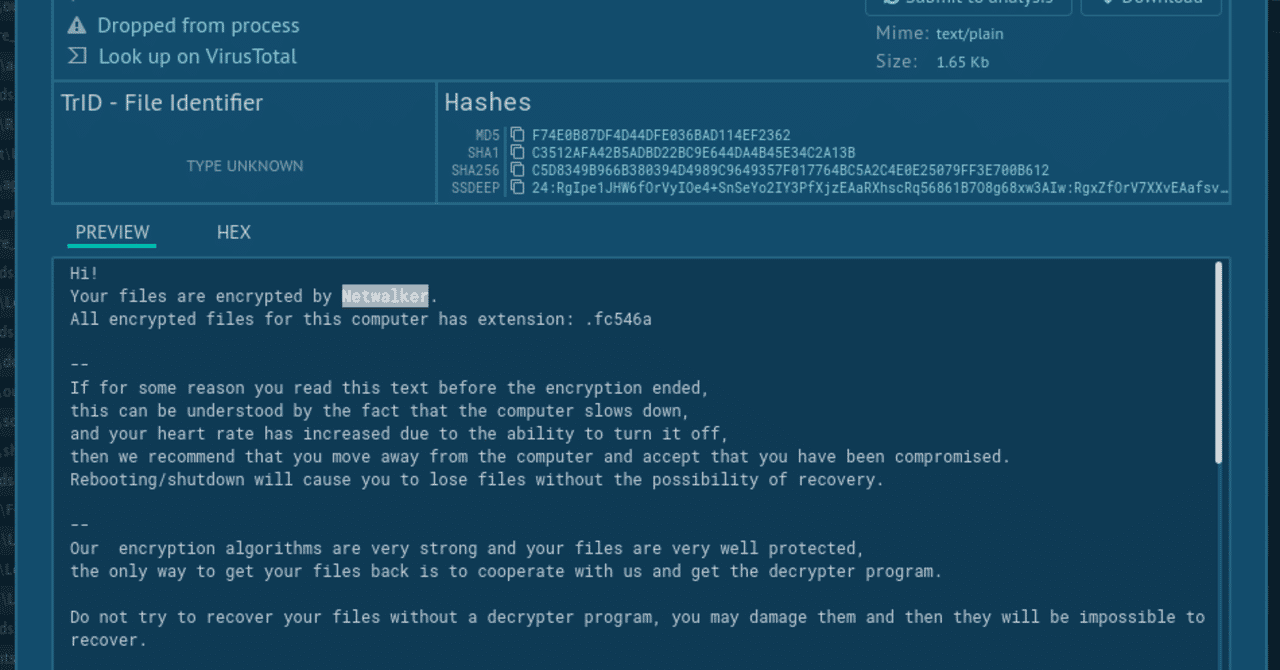Click the preview pane vertical scrollbar
Screen dimensions: 1280x670
[1218, 362]
